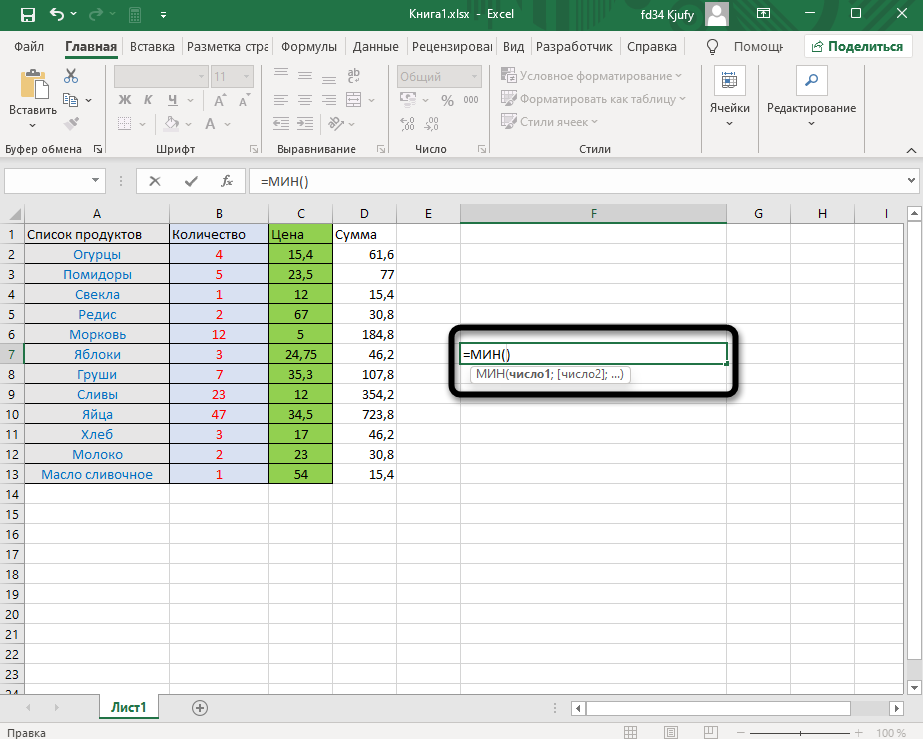Click the Save icon in title bar

point(28,15)
